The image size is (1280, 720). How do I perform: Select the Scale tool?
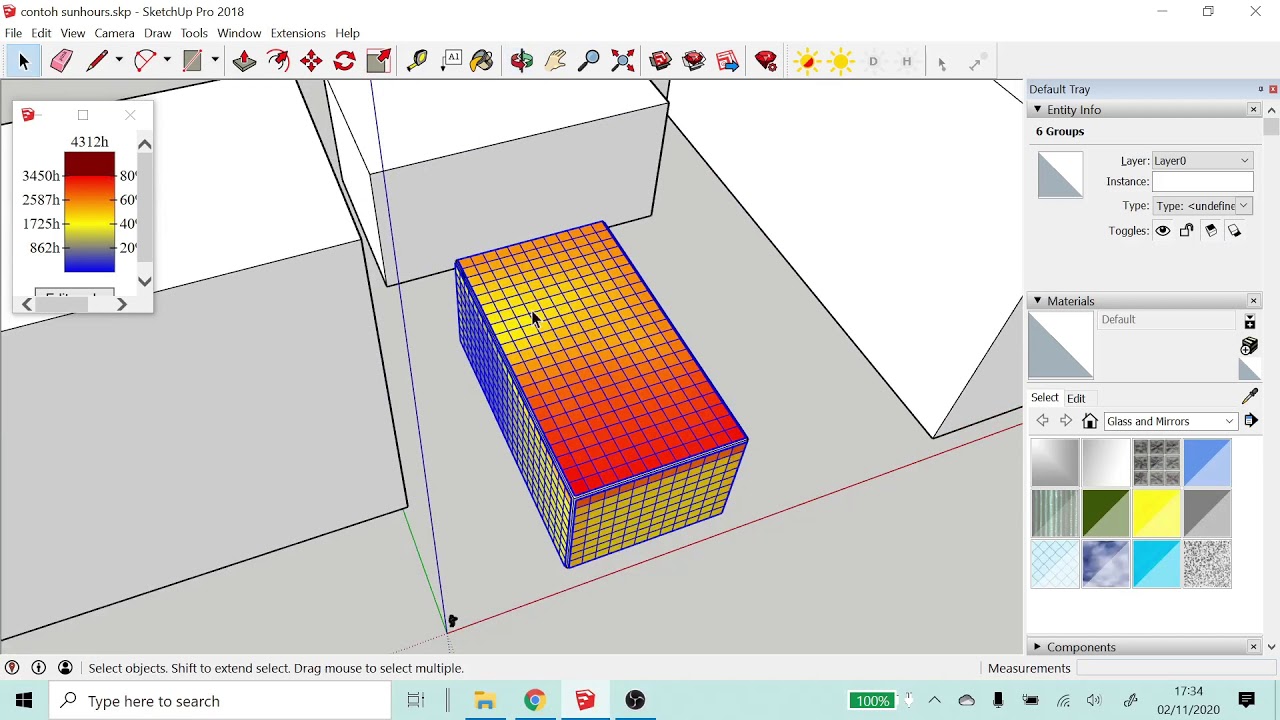click(379, 62)
